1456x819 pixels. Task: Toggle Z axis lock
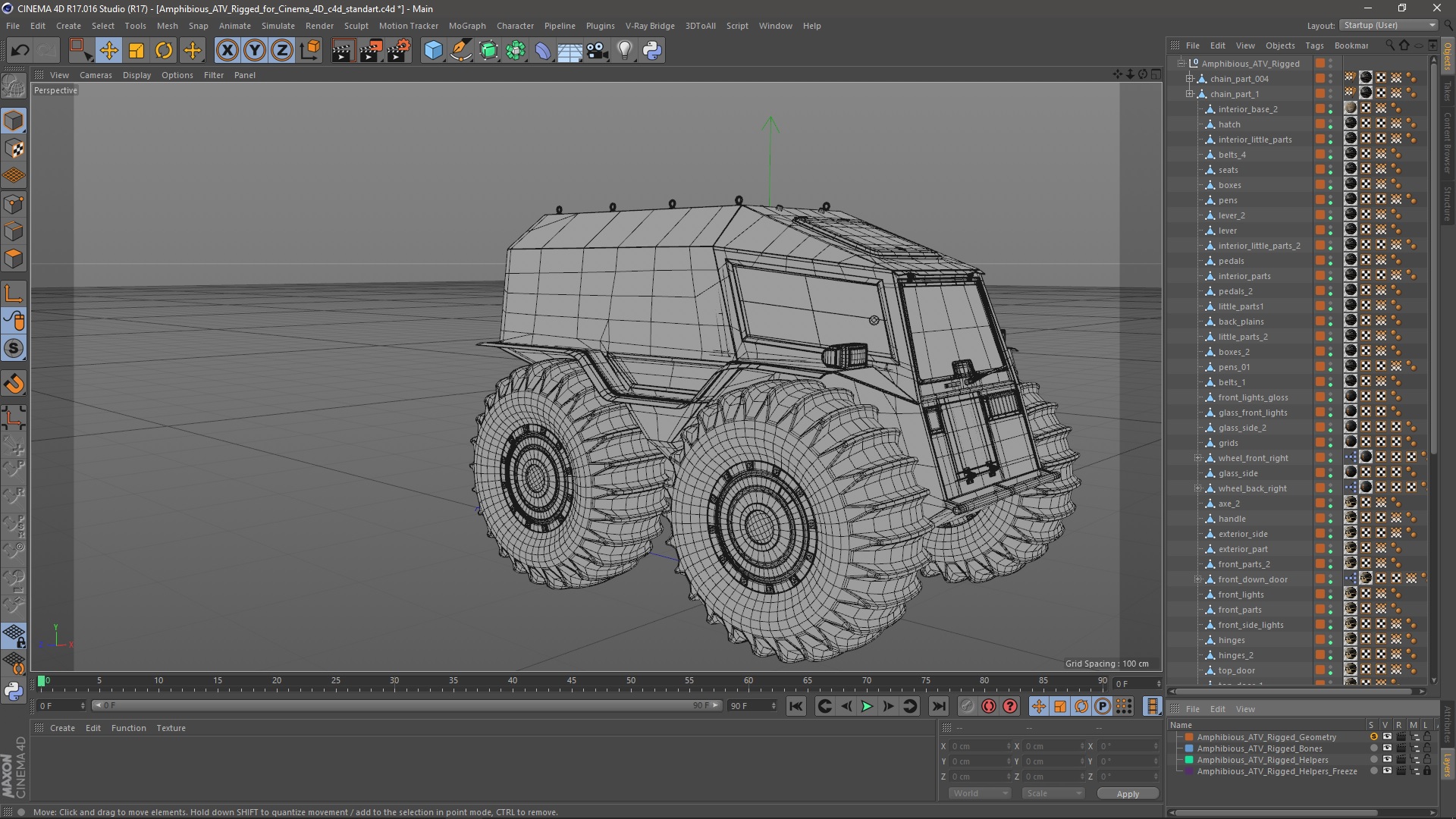pos(282,51)
